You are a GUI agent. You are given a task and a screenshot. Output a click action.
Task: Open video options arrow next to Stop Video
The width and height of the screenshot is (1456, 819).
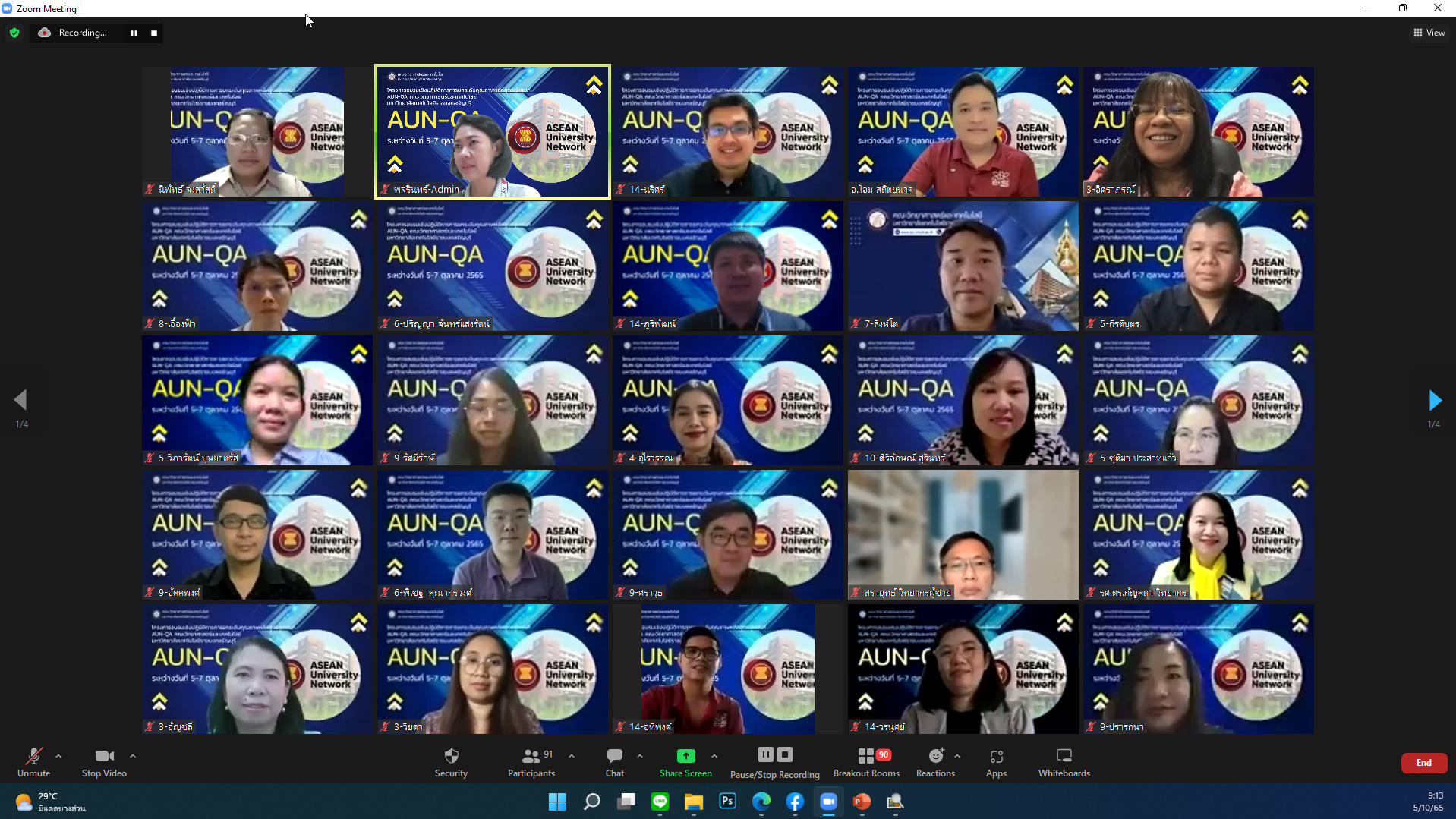coord(133,756)
